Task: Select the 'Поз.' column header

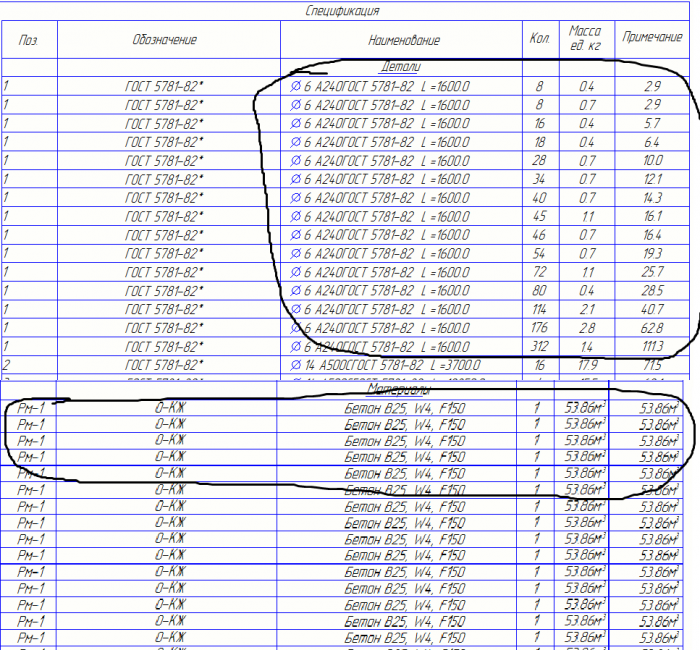Action: (x=29, y=40)
